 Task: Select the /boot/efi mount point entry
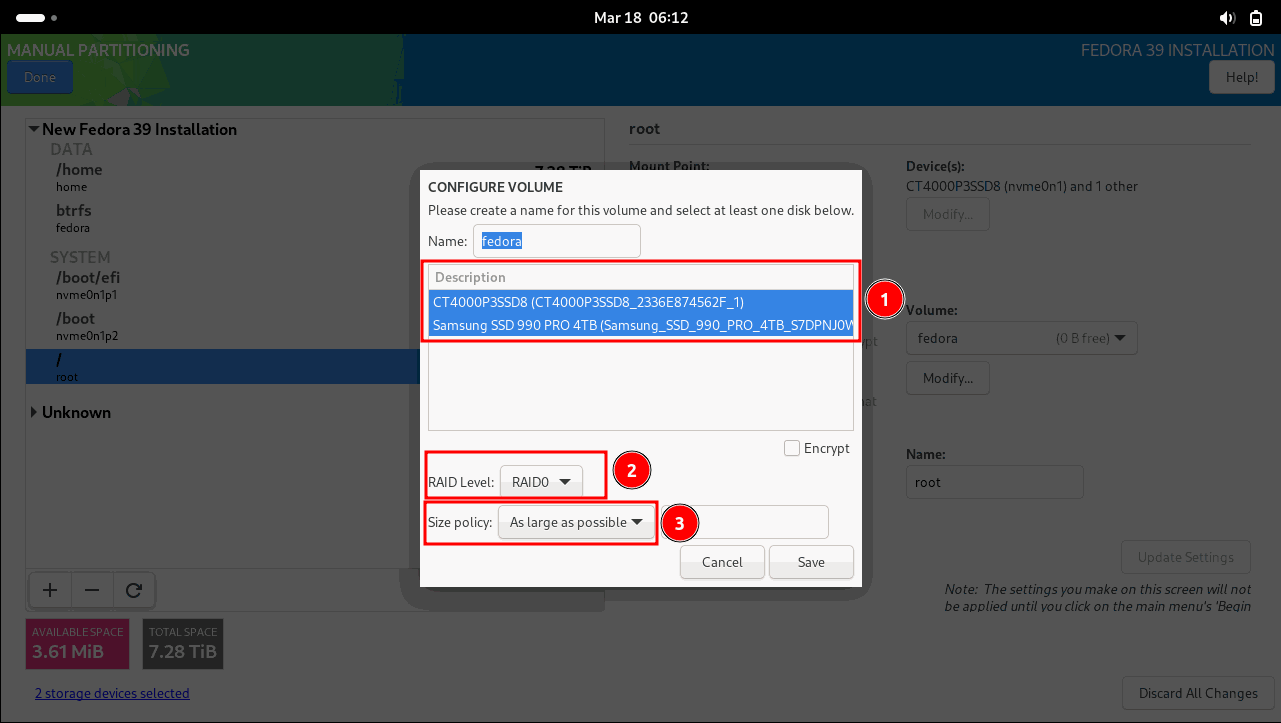click(88, 284)
